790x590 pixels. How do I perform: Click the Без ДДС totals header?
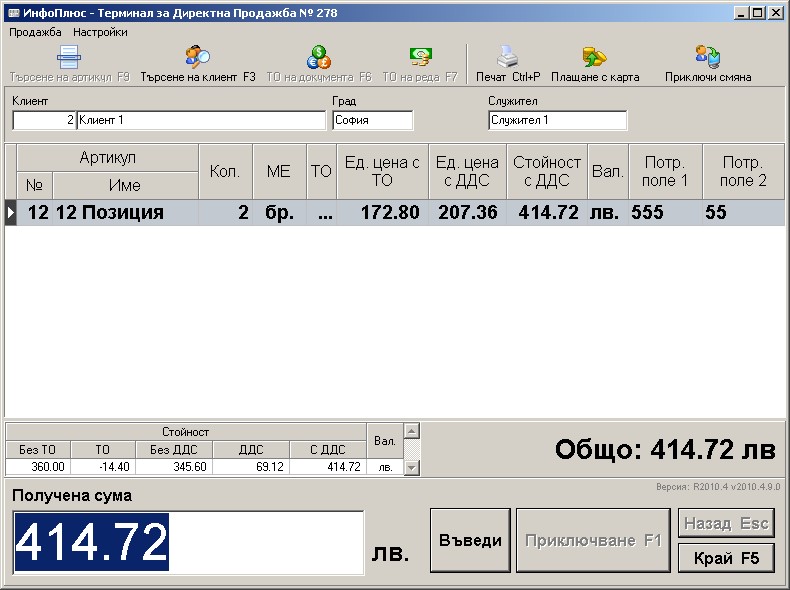pos(174,449)
